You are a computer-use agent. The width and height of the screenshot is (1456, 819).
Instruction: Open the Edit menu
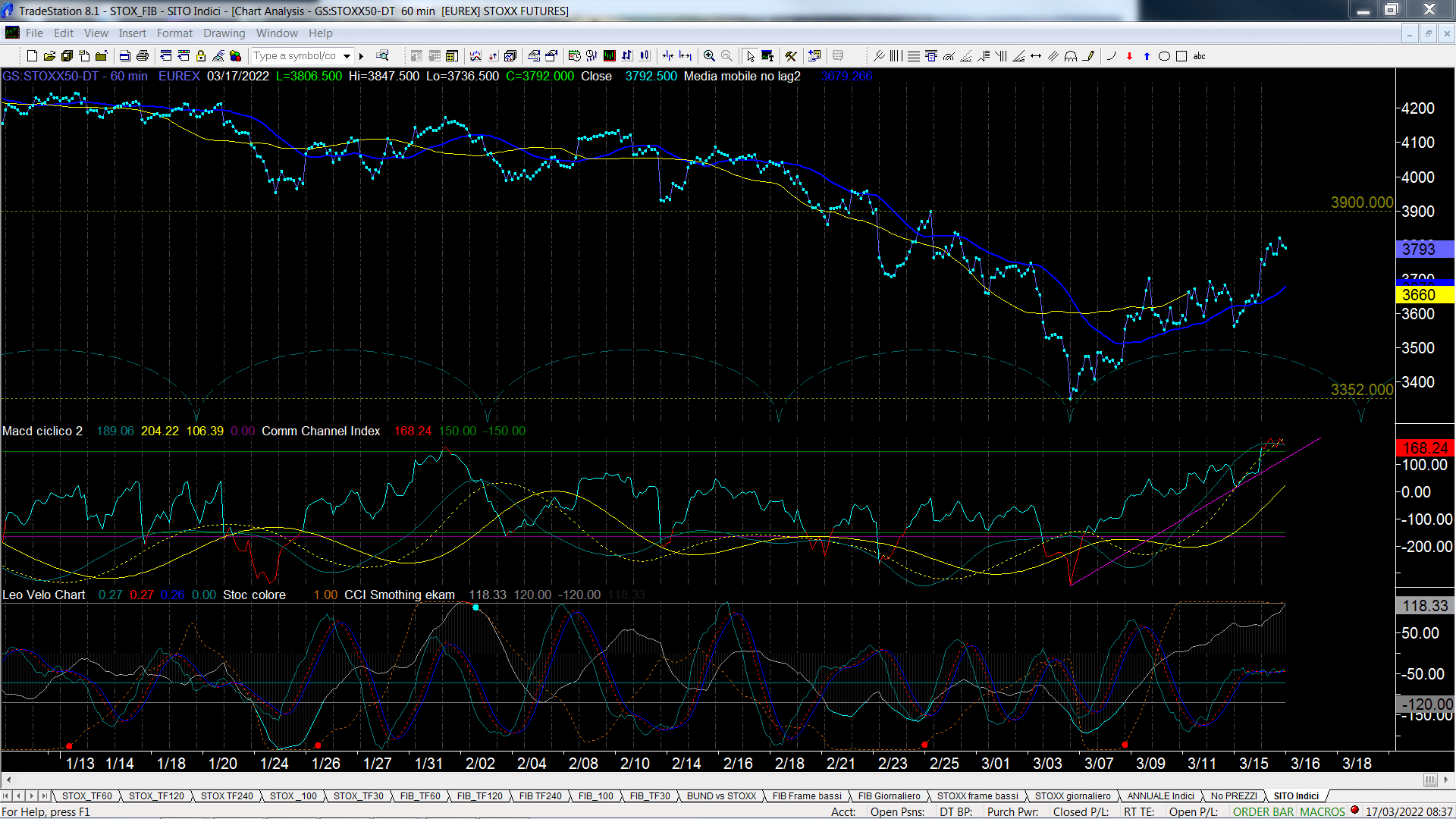tap(64, 33)
